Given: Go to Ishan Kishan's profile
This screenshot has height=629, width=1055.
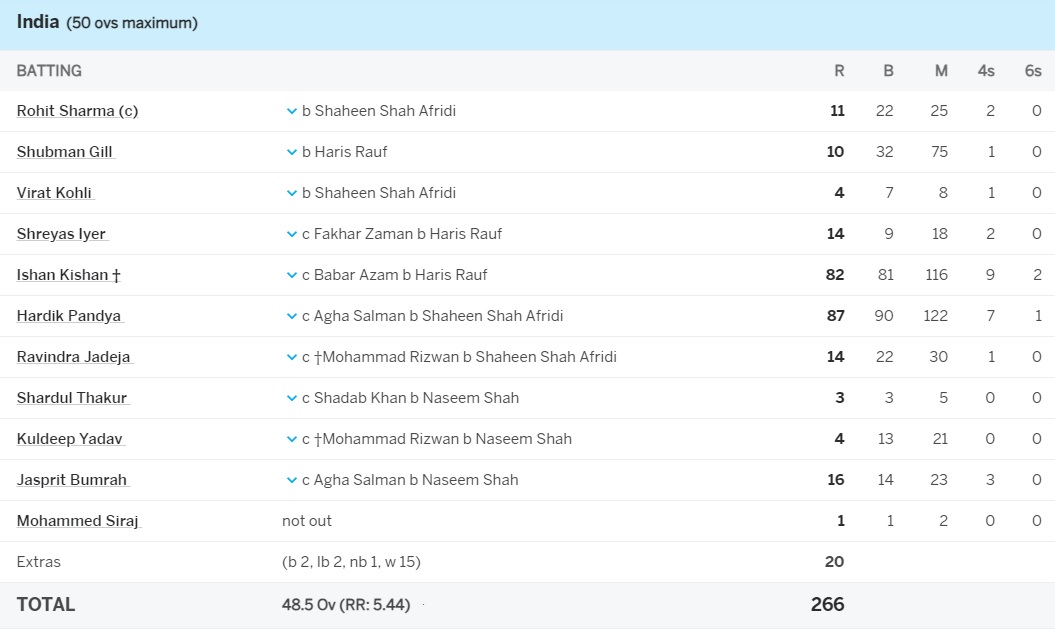Looking at the screenshot, I should 68,275.
